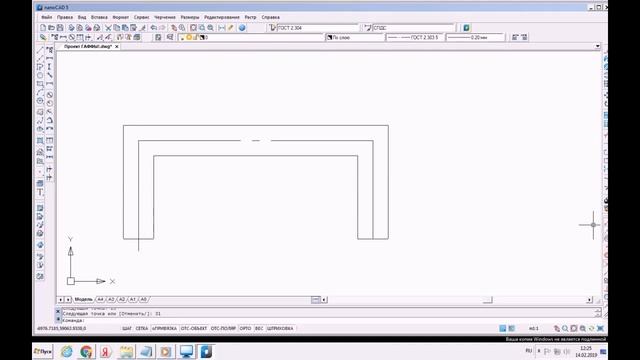This screenshot has height=360, width=640.
Task: Switch to the Модель tab
Action: click(84, 300)
